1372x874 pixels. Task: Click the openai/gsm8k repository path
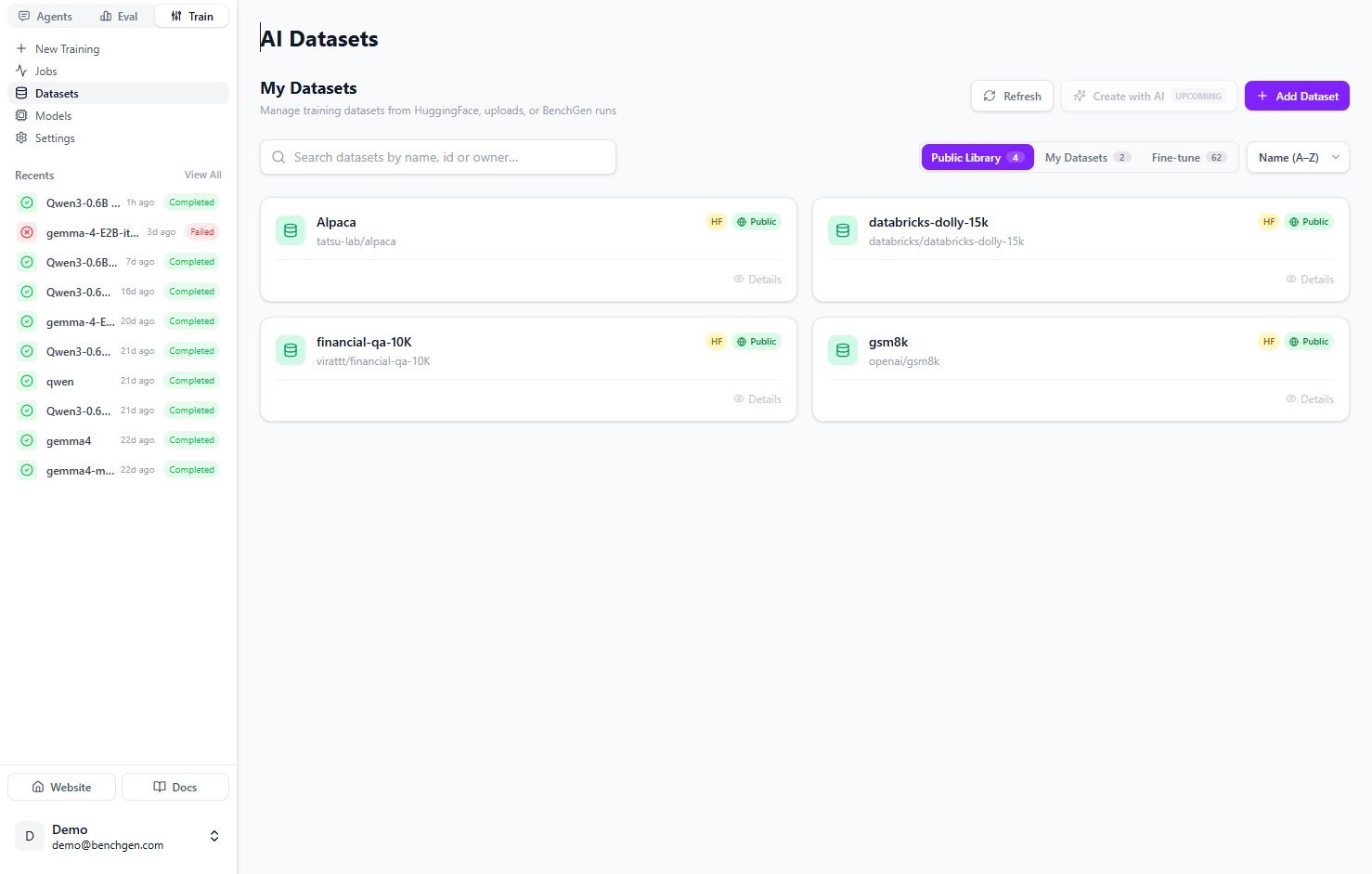point(904,361)
